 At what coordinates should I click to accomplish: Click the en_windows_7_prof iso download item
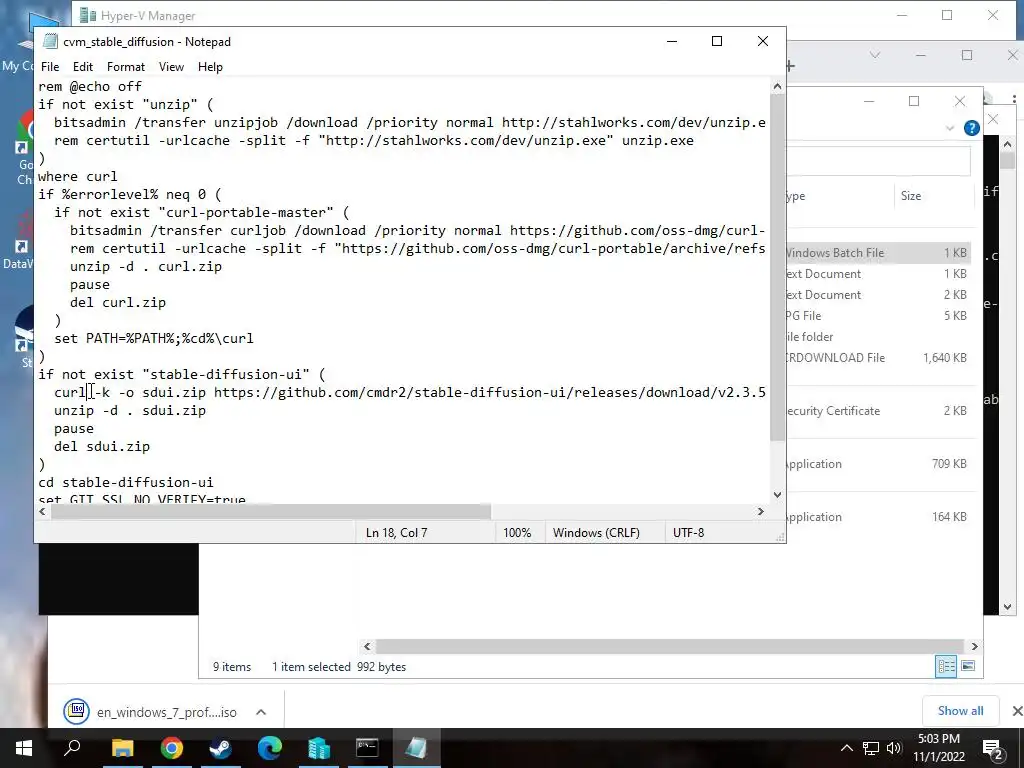click(x=167, y=712)
